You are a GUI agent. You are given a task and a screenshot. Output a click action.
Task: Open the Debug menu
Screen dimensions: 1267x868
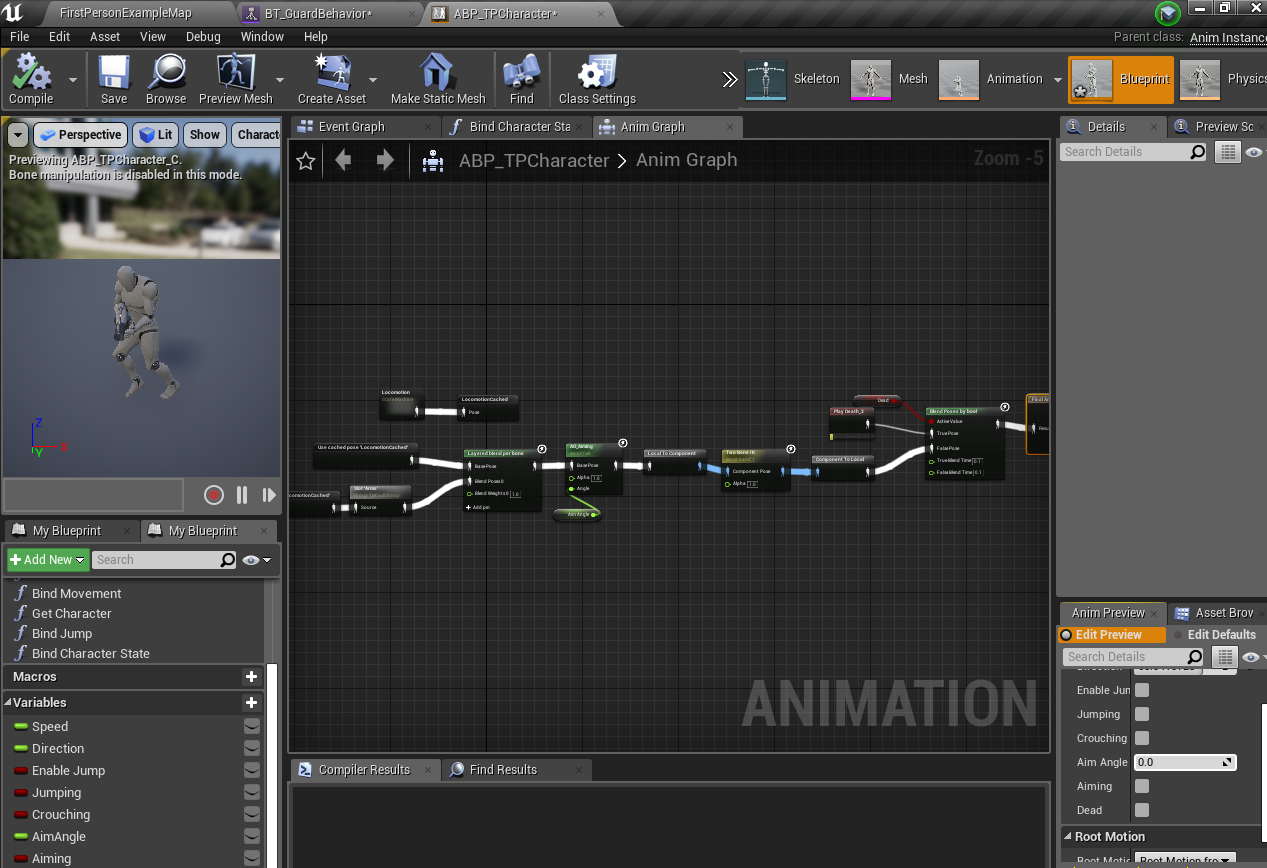[x=203, y=36]
